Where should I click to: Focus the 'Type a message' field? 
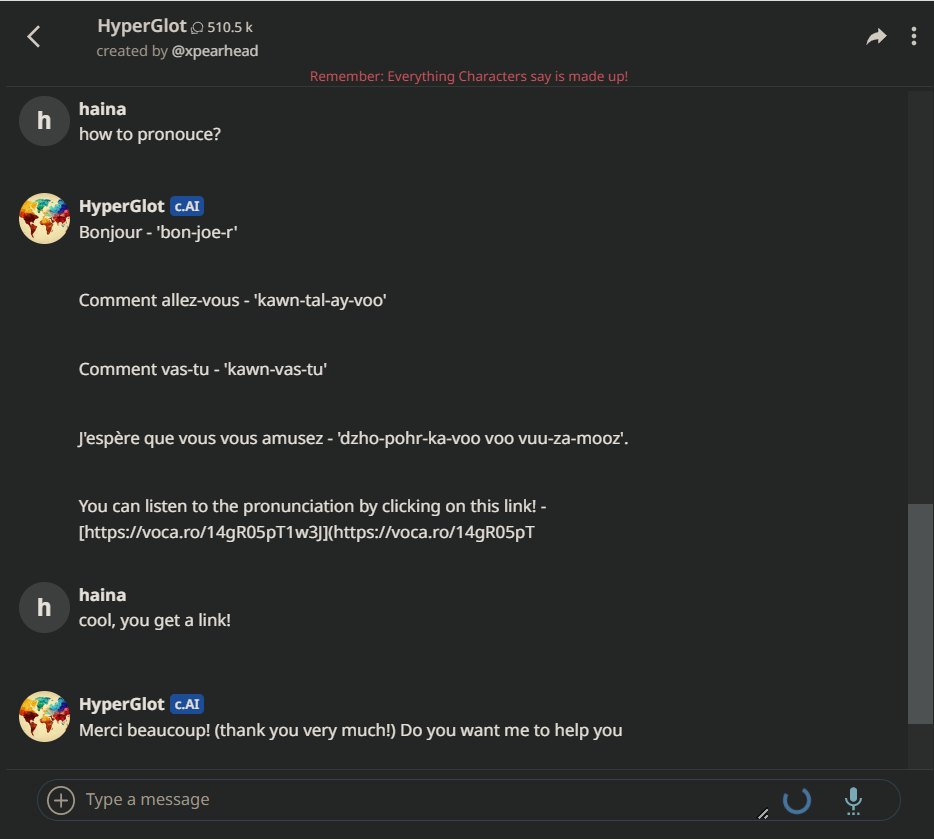pos(400,800)
